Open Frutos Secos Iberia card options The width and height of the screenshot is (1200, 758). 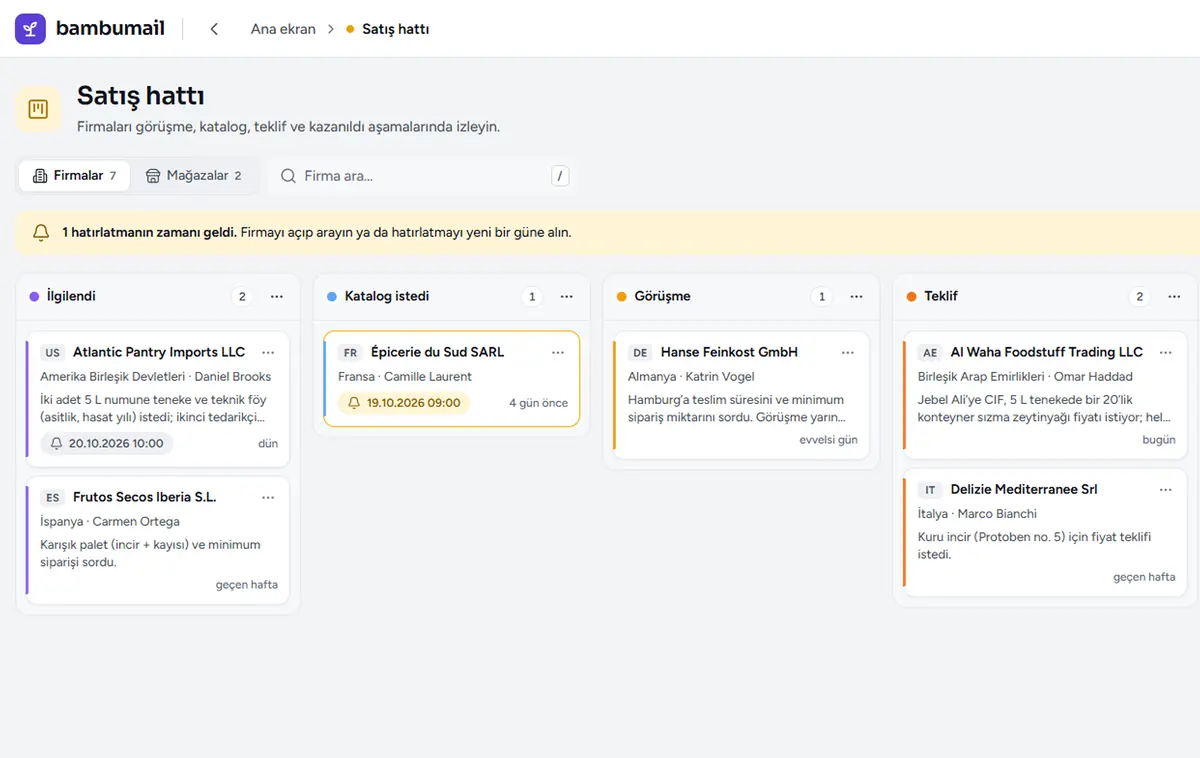pyautogui.click(x=268, y=497)
